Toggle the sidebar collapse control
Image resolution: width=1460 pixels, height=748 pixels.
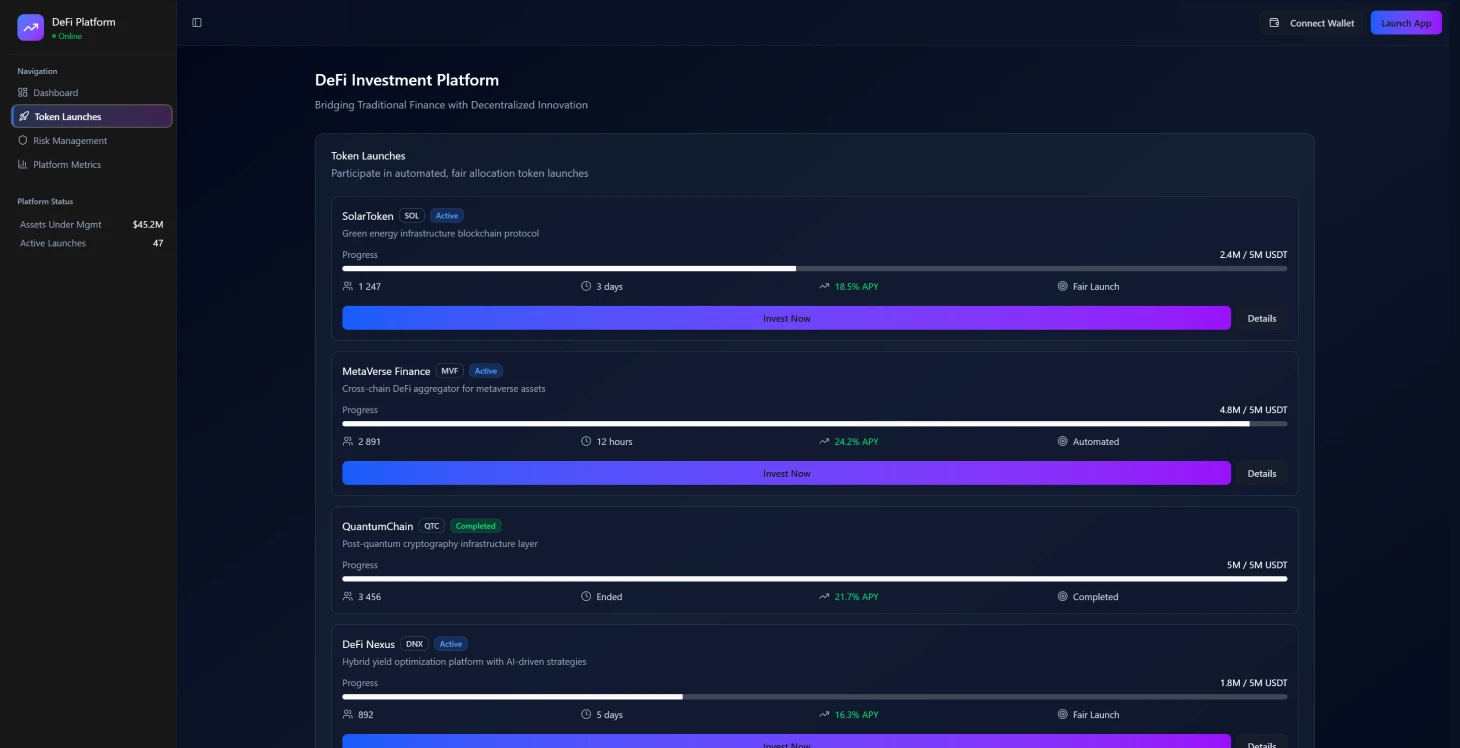tap(196, 22)
